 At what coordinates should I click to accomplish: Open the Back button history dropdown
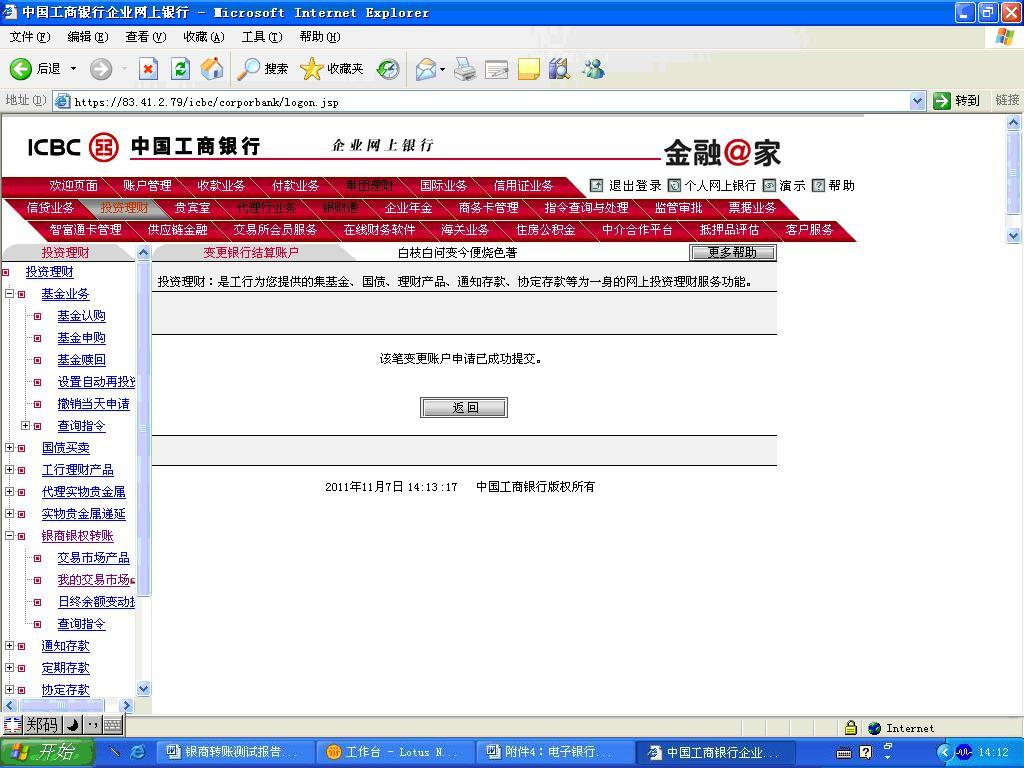pyautogui.click(x=73, y=69)
